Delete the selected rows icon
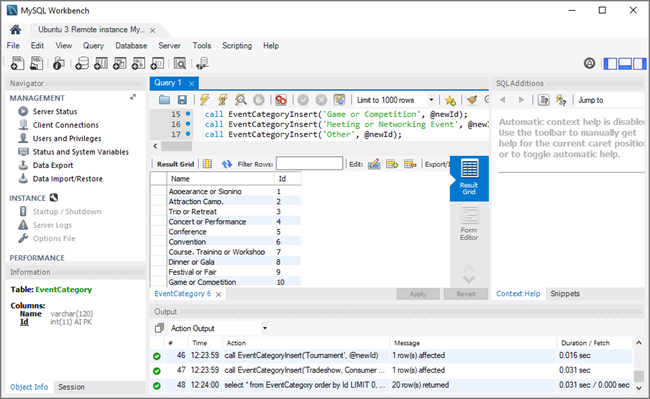The height and width of the screenshot is (399, 650). click(410, 164)
